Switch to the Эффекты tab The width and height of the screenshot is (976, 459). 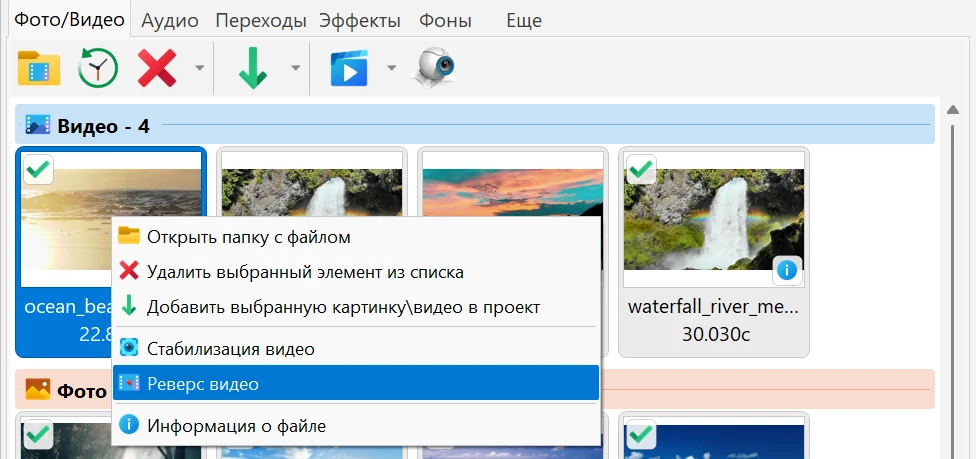pos(360,21)
